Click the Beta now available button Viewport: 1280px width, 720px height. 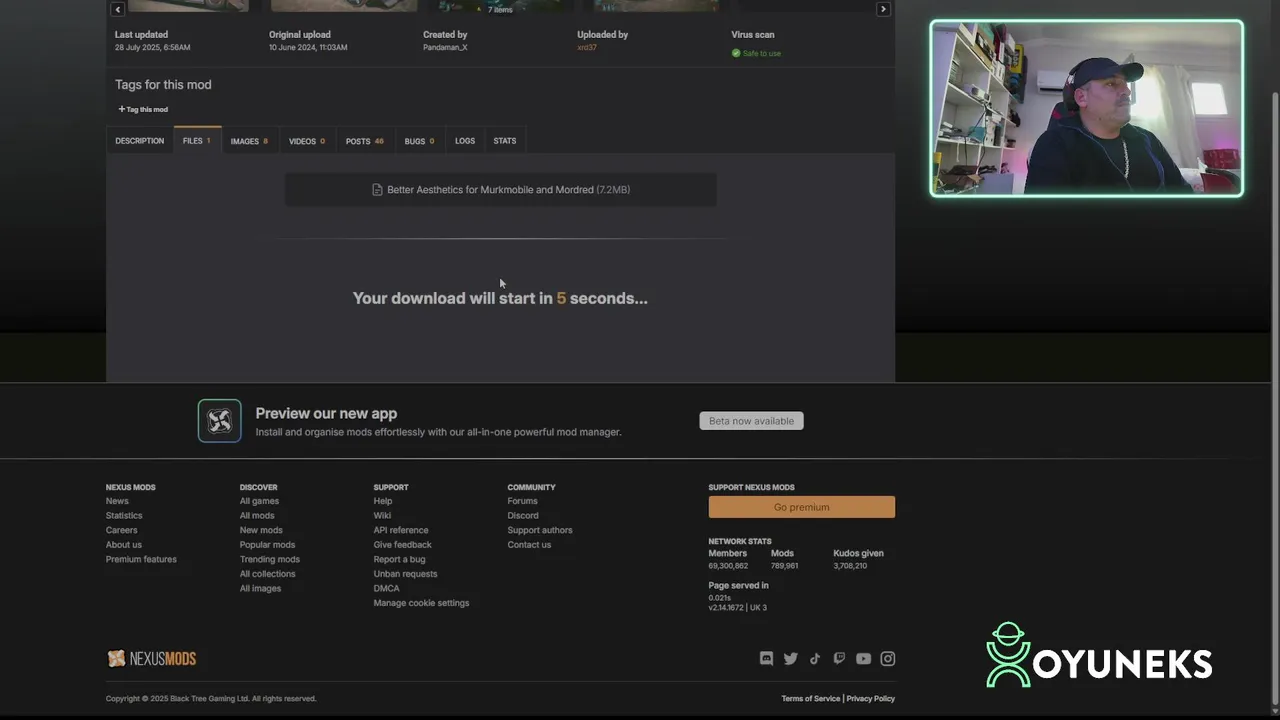click(x=751, y=421)
